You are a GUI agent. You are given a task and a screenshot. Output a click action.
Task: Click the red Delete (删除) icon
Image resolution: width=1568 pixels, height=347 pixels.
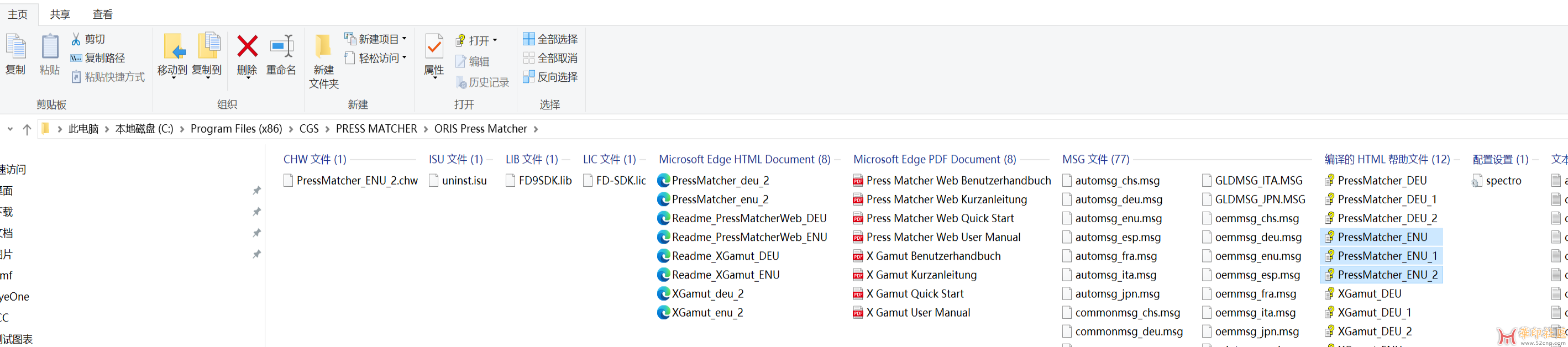pos(247,47)
